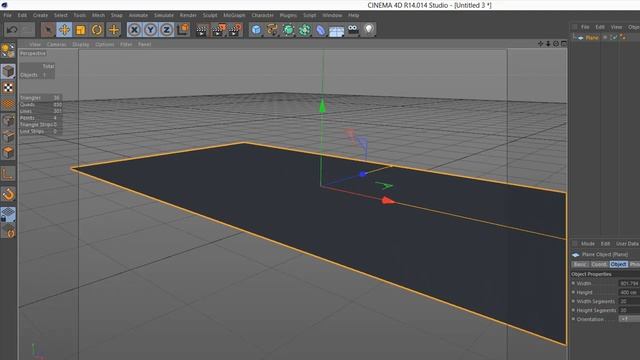Toggle the Y axis lock
The width and height of the screenshot is (640, 360).
tap(150, 30)
